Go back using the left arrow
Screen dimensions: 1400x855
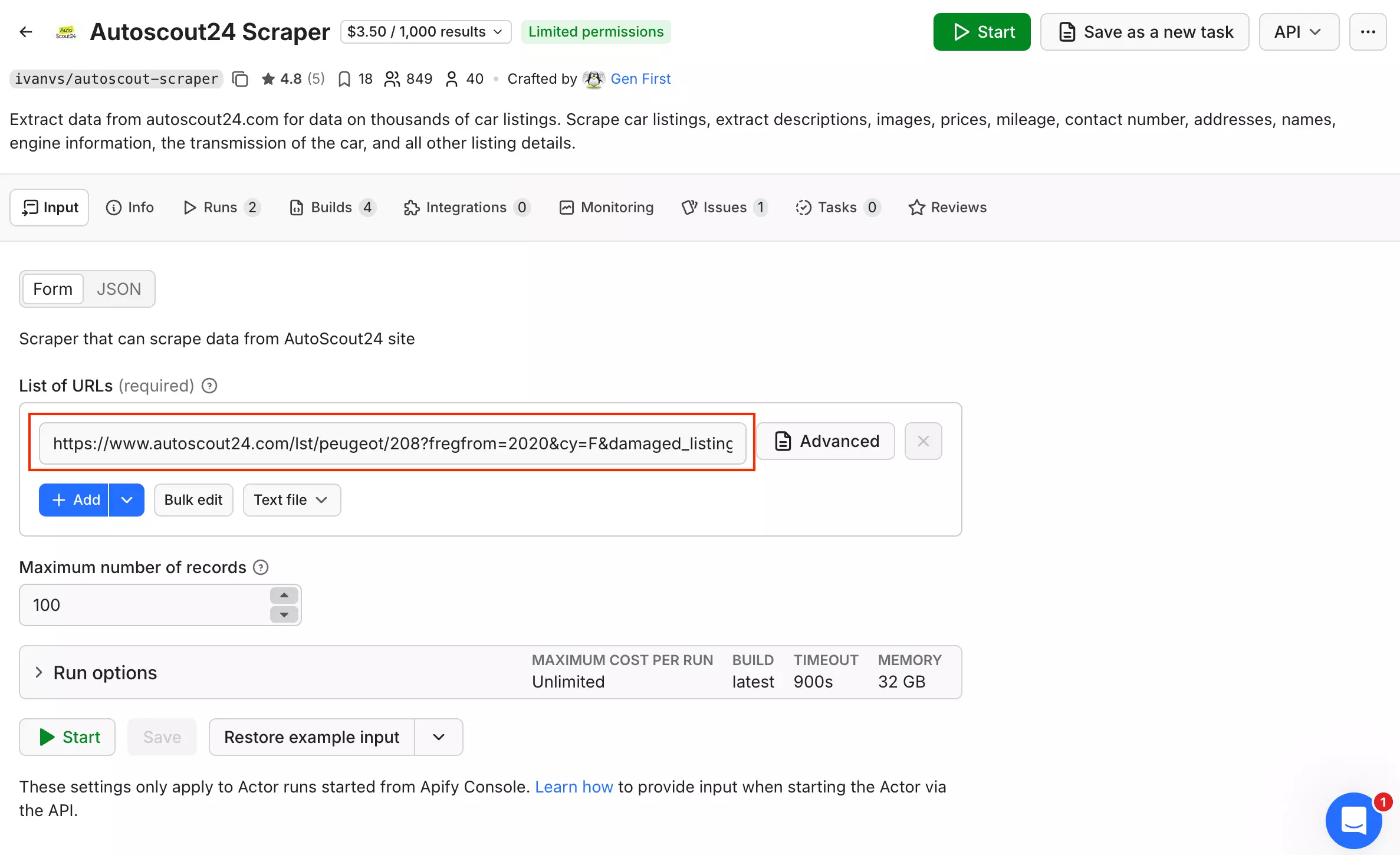pyautogui.click(x=26, y=32)
